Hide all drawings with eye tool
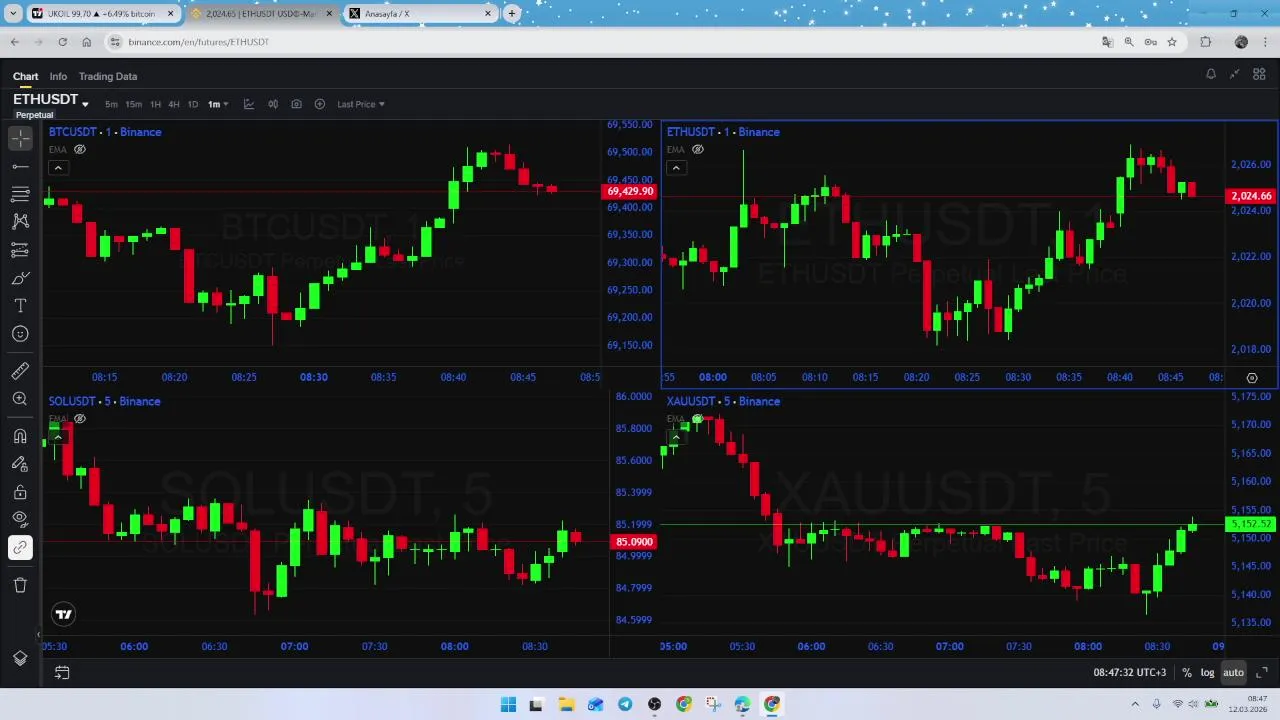This screenshot has width=1280, height=720. click(20, 519)
